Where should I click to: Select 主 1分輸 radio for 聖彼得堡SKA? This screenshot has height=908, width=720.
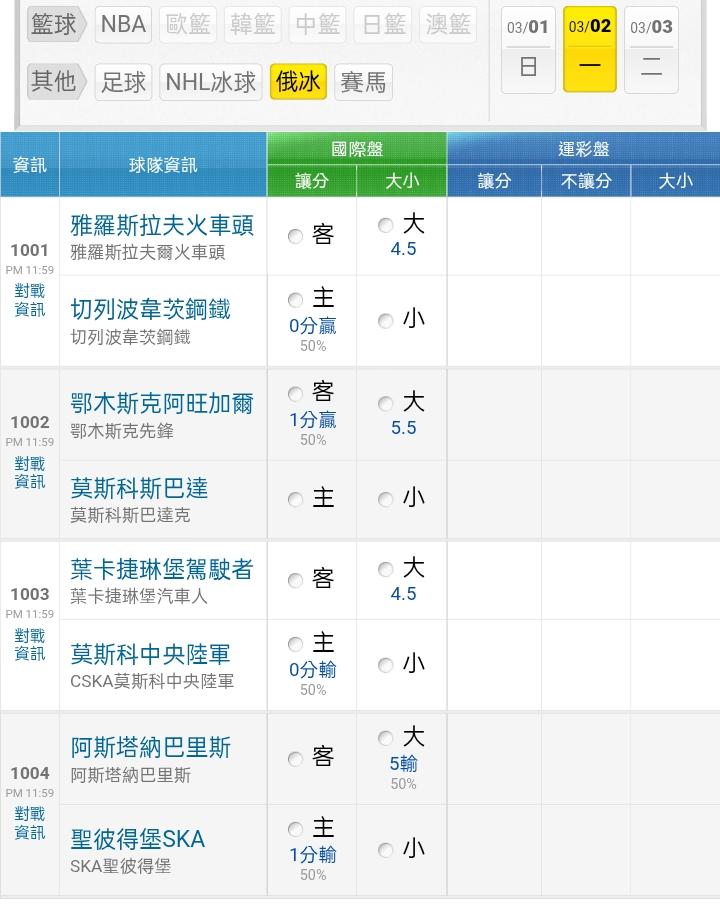pyautogui.click(x=295, y=829)
